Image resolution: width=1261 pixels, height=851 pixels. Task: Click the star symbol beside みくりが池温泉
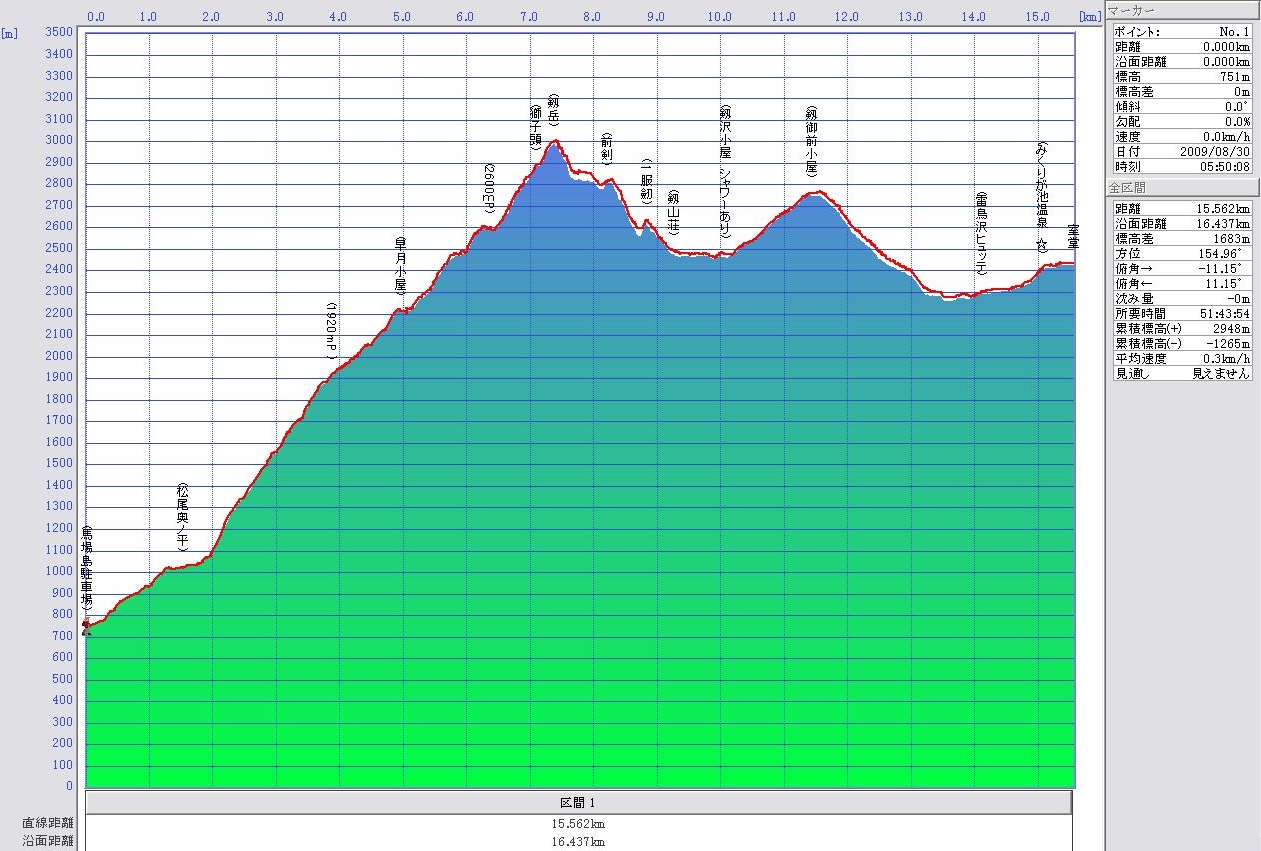click(1041, 244)
